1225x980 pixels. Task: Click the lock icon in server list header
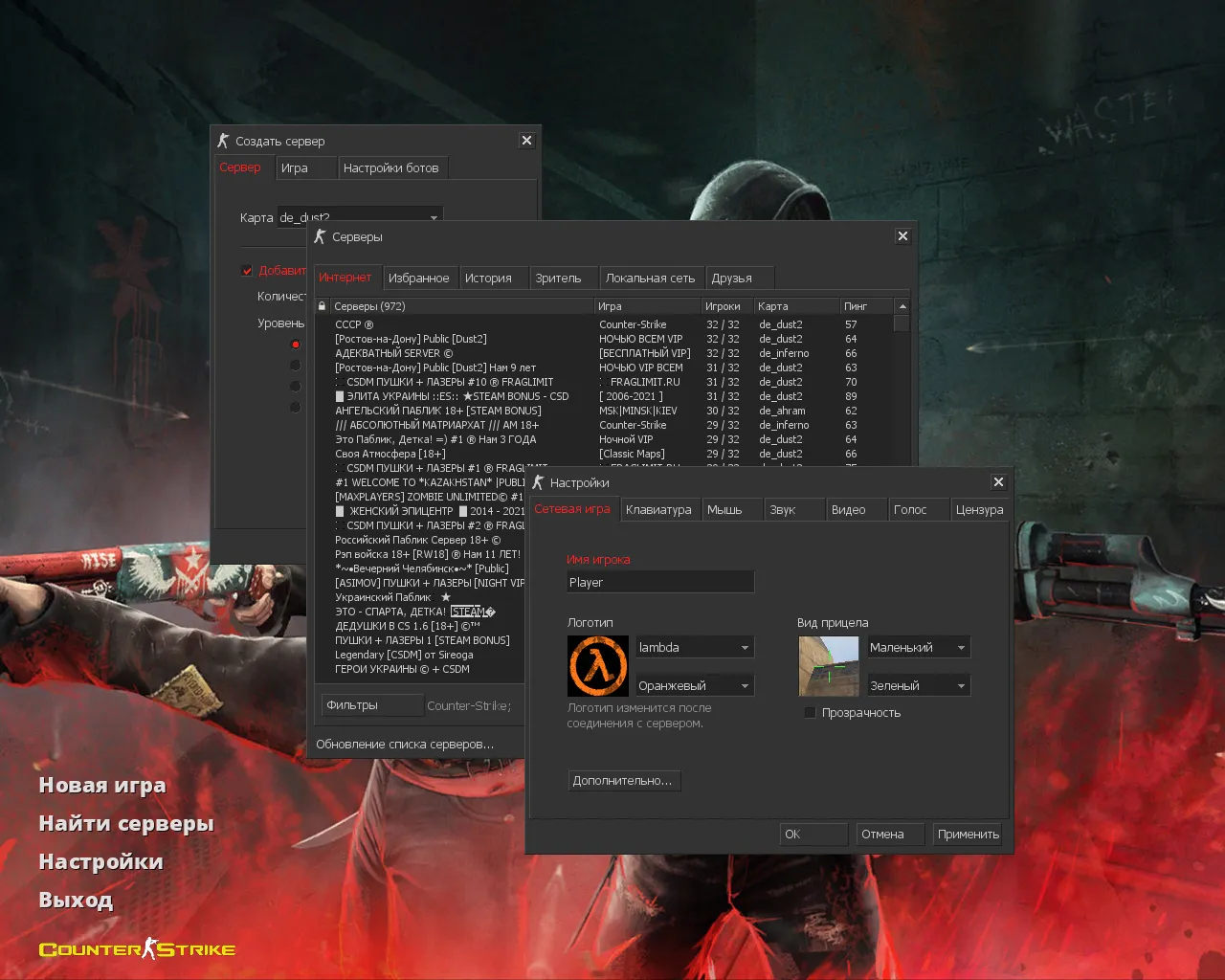(x=322, y=305)
